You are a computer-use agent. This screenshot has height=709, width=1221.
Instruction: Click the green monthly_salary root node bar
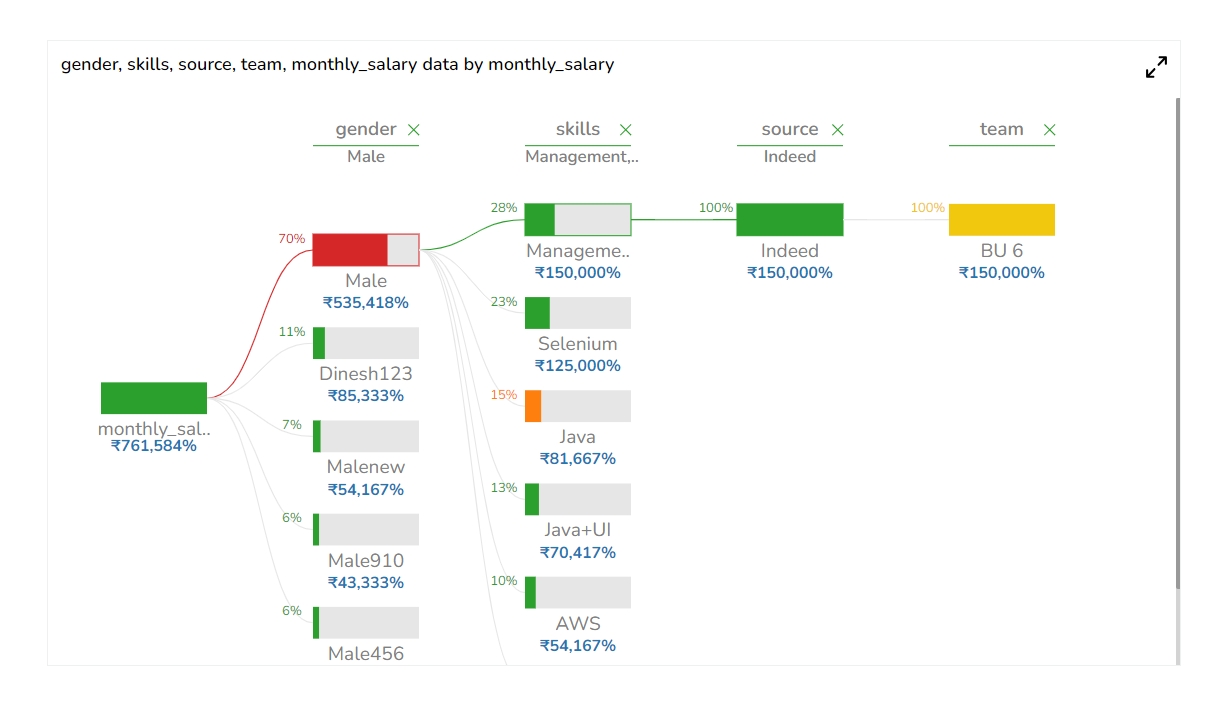tap(154, 398)
